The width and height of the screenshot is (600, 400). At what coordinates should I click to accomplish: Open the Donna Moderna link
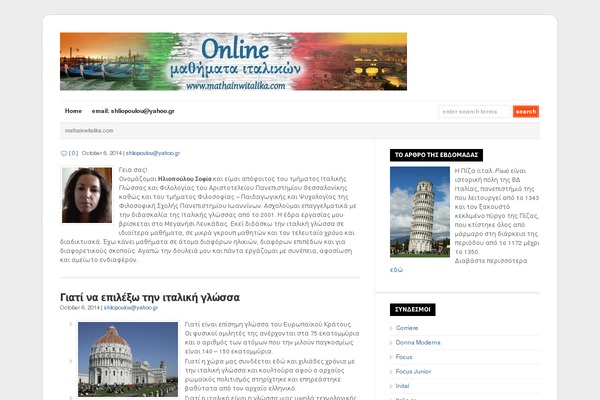(x=418, y=343)
